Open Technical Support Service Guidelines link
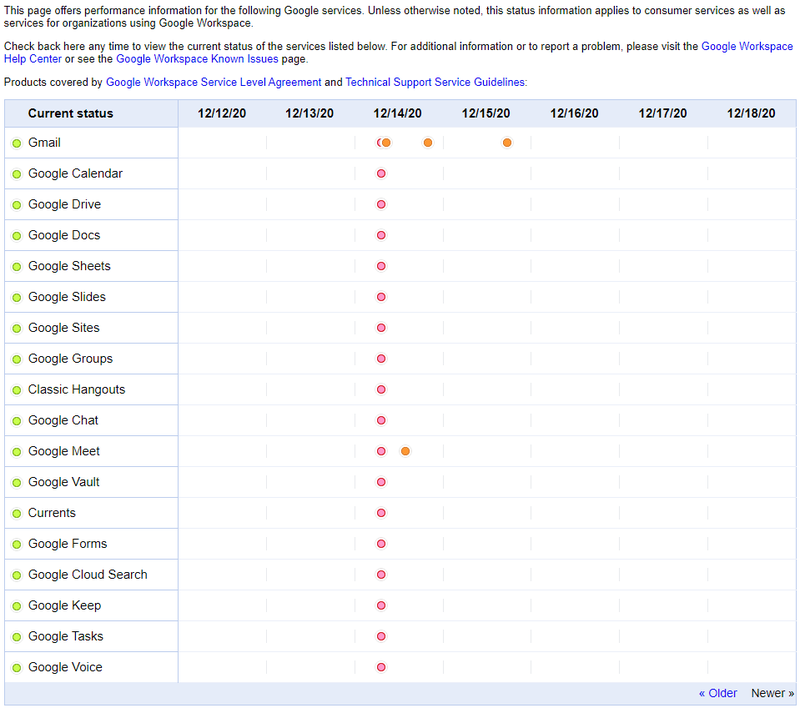The width and height of the screenshot is (800, 708). click(x=435, y=83)
